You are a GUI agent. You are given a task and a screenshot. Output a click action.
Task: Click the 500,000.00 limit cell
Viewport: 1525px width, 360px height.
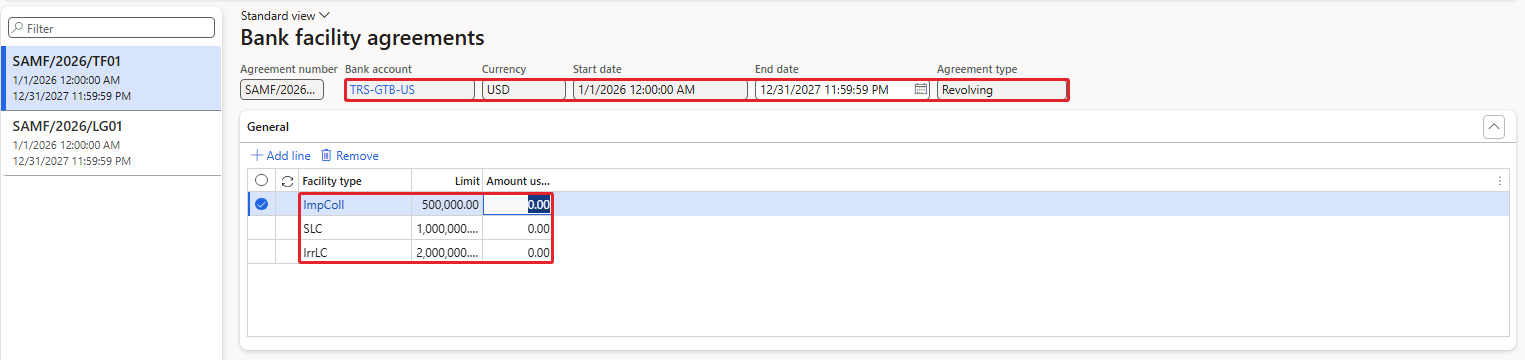pyautogui.click(x=446, y=204)
